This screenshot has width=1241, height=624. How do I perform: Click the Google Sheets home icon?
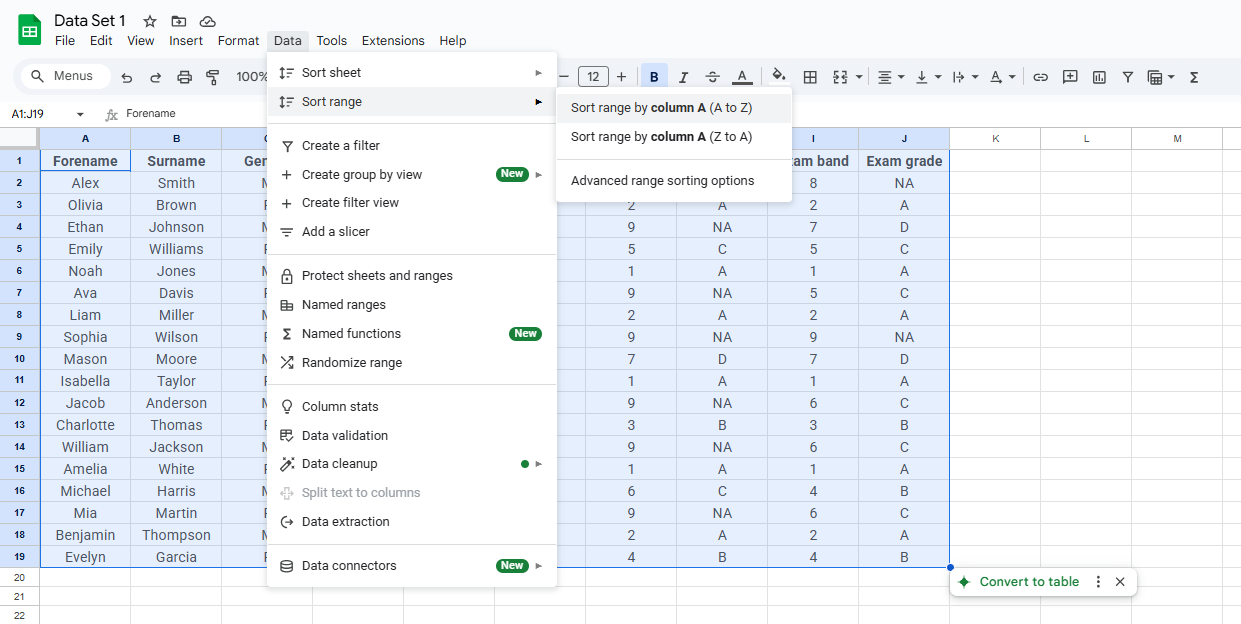click(29, 30)
